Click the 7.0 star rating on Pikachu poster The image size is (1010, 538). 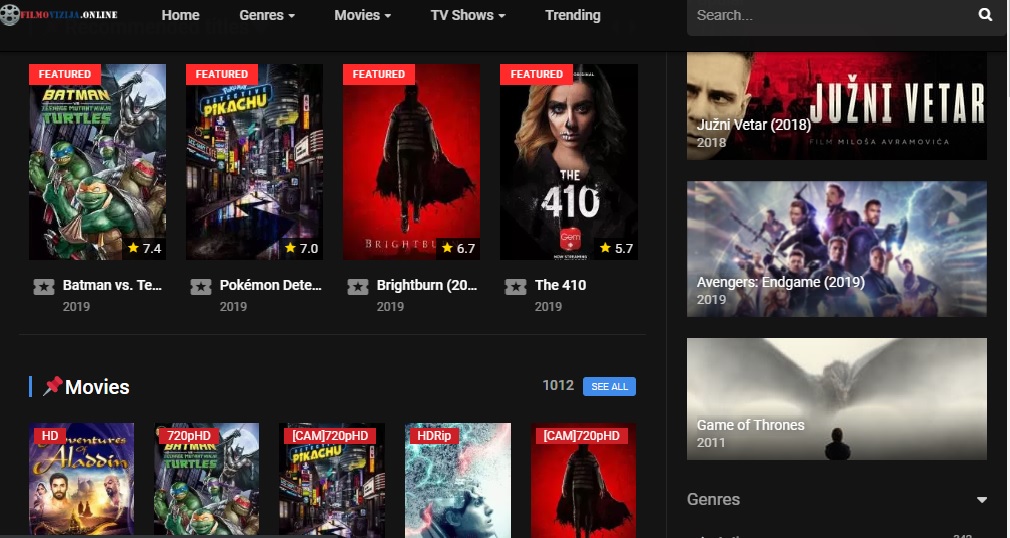pyautogui.click(x=301, y=248)
